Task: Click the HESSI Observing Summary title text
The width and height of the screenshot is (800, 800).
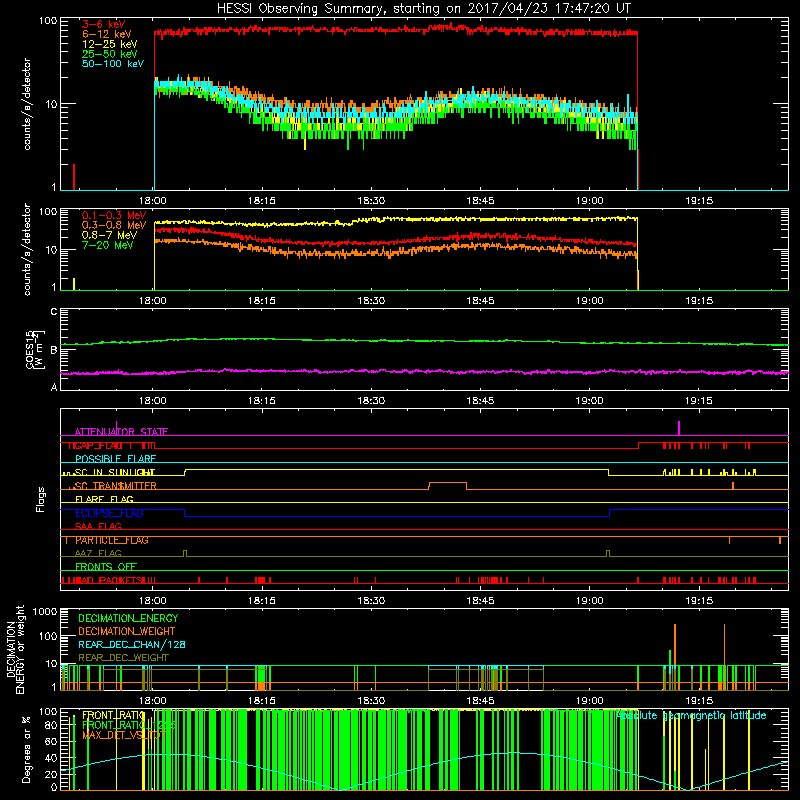Action: [423, 9]
